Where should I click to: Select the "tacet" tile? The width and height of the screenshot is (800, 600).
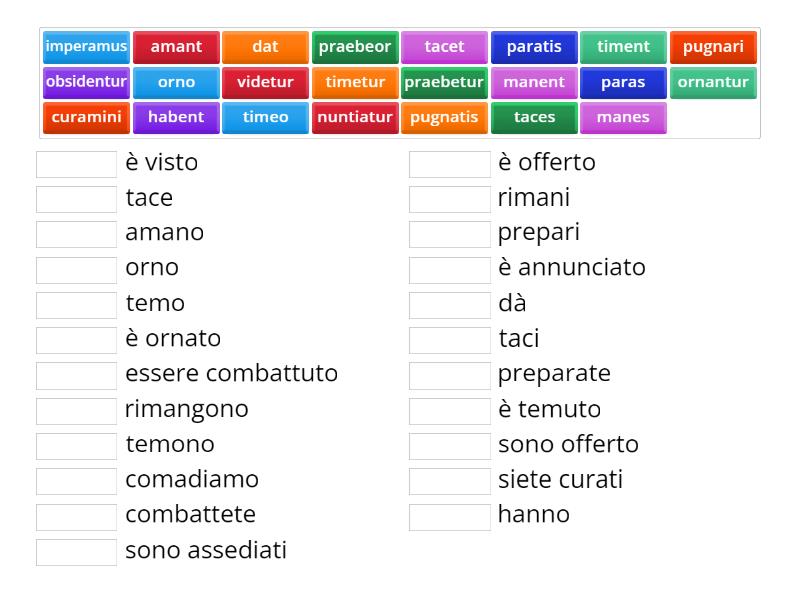[444, 45]
